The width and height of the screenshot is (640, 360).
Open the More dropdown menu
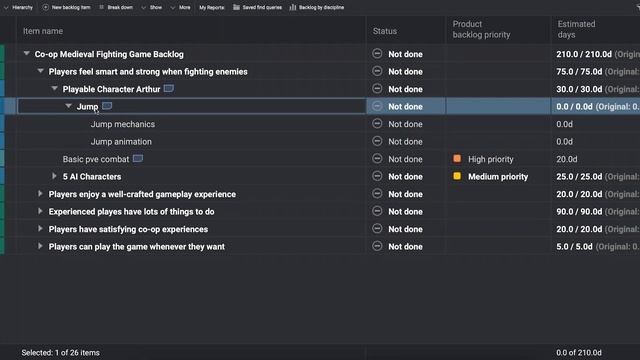tap(180, 7)
